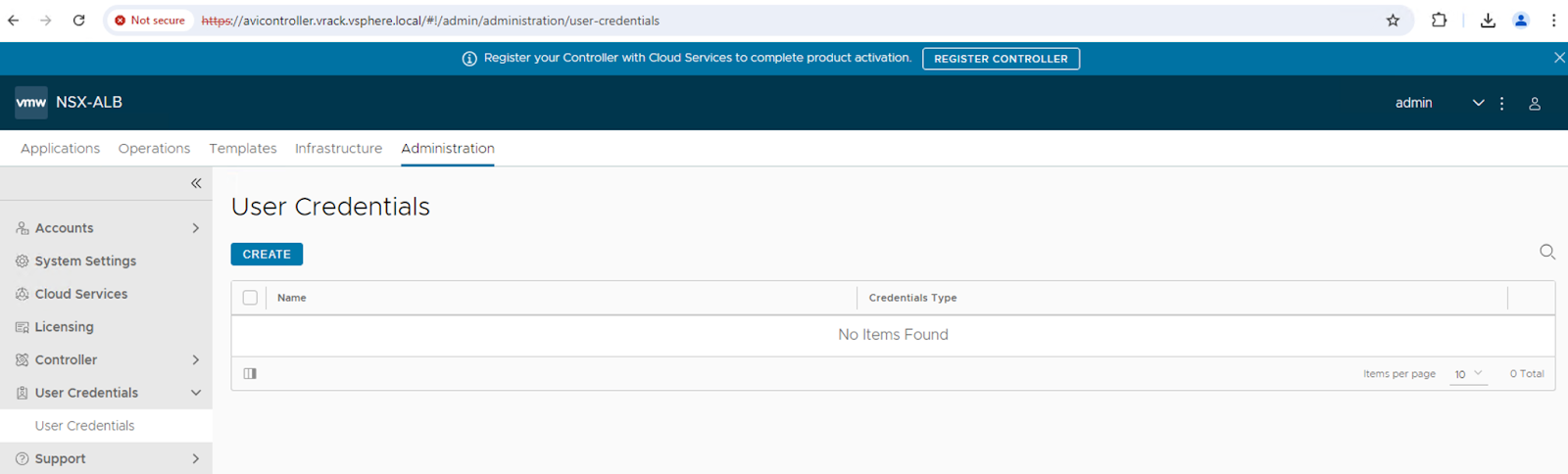Click the User Credentials badge icon
Viewport: 1568px width, 474px height.
tap(23, 393)
